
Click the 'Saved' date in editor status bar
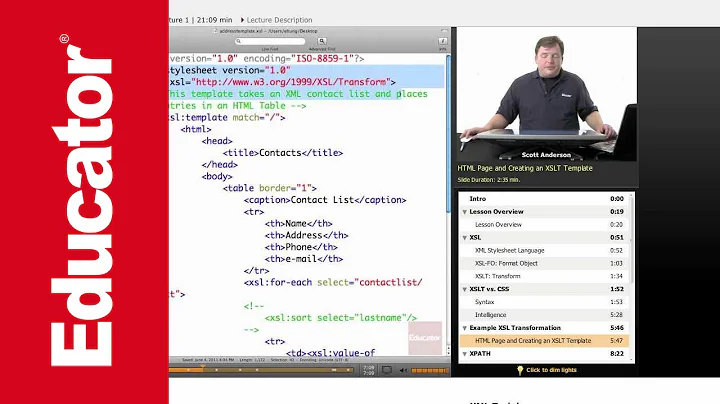point(208,360)
